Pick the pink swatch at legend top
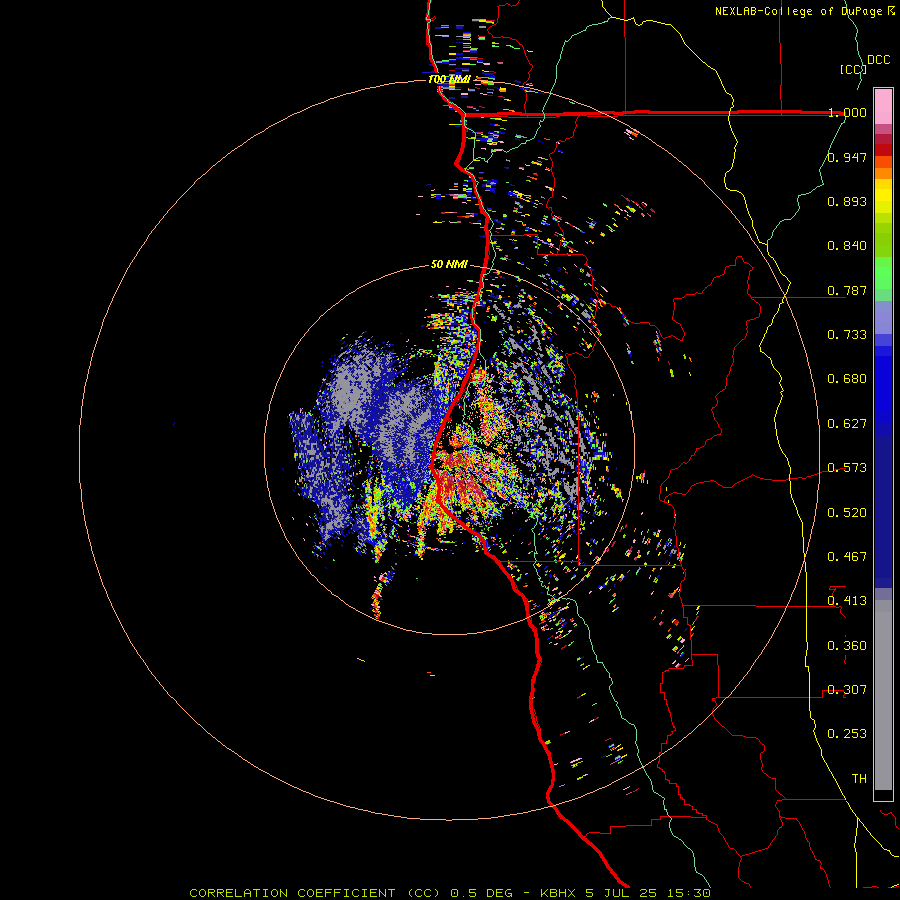Image resolution: width=900 pixels, height=900 pixels. [x=883, y=106]
